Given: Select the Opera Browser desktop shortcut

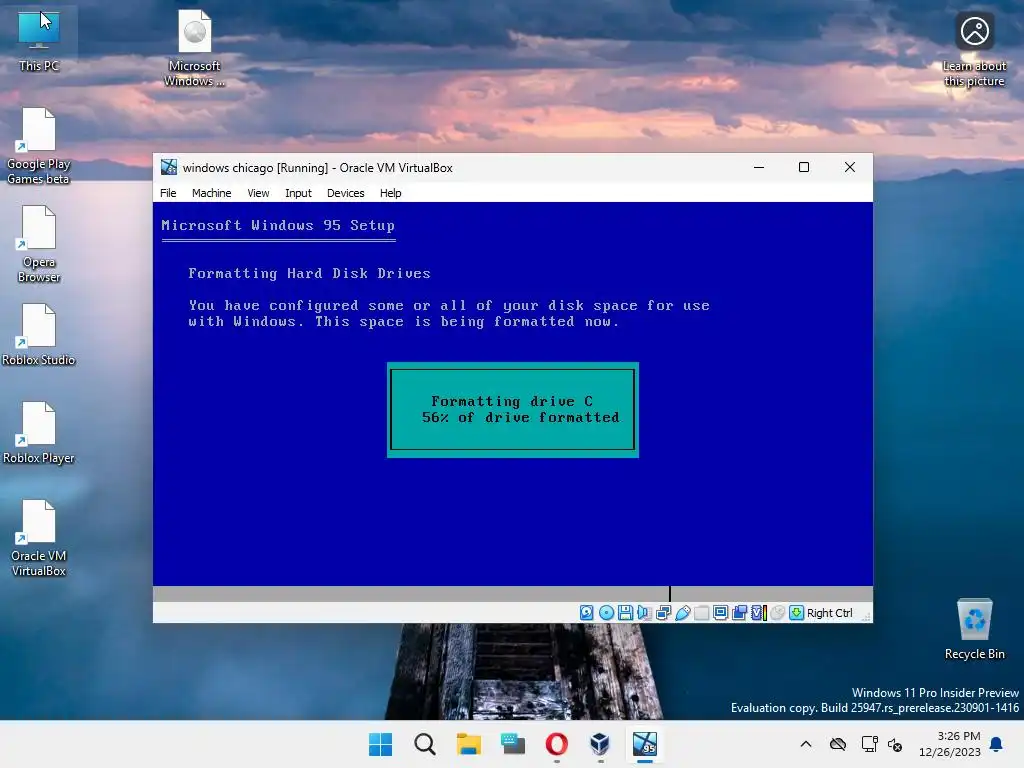Looking at the screenshot, I should [39, 244].
